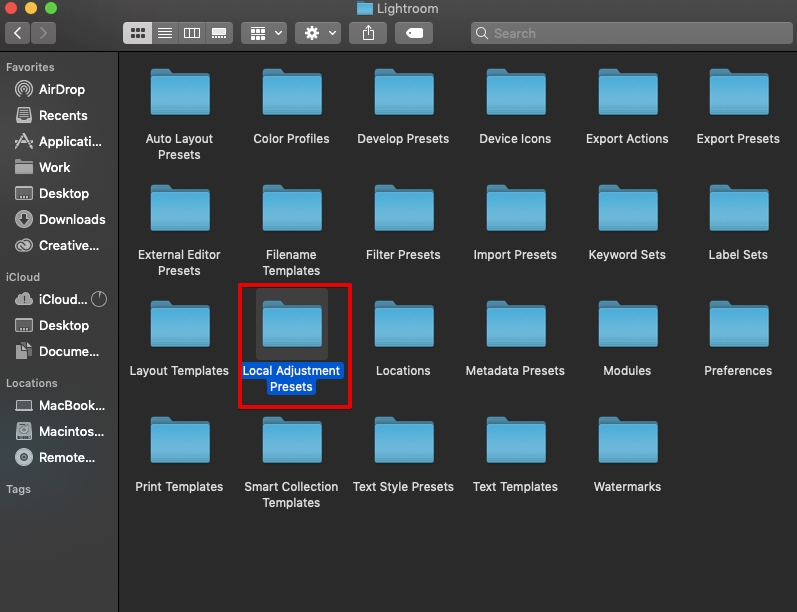Select the Export Presets folder

pyautogui.click(x=739, y=92)
